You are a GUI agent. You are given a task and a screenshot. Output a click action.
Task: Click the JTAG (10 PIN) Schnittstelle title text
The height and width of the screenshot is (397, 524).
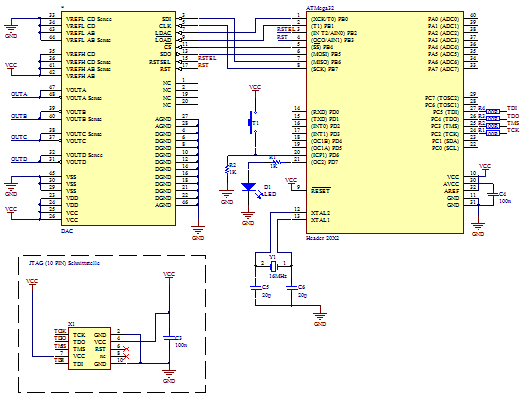[x=64, y=263]
